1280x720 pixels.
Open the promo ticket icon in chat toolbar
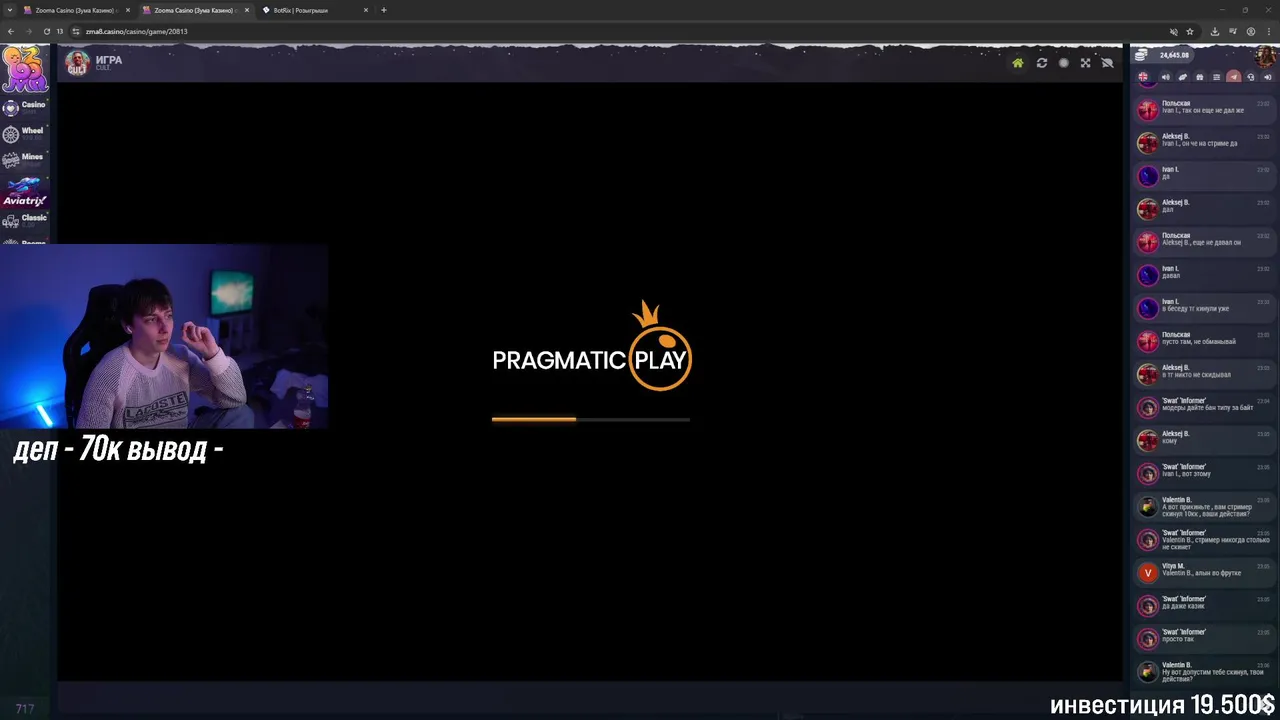(x=1182, y=77)
